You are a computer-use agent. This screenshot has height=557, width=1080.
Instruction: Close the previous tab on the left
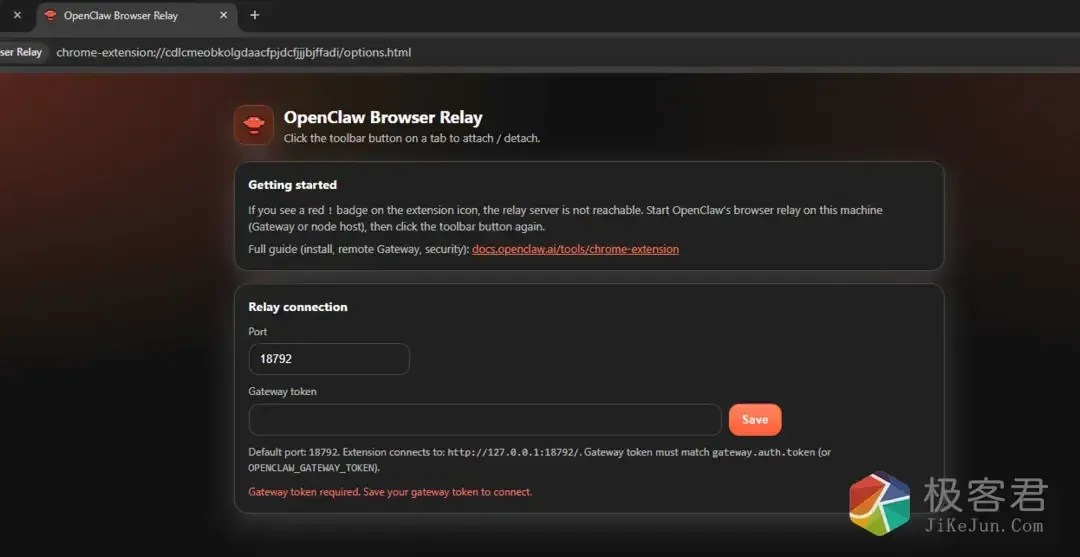point(18,15)
